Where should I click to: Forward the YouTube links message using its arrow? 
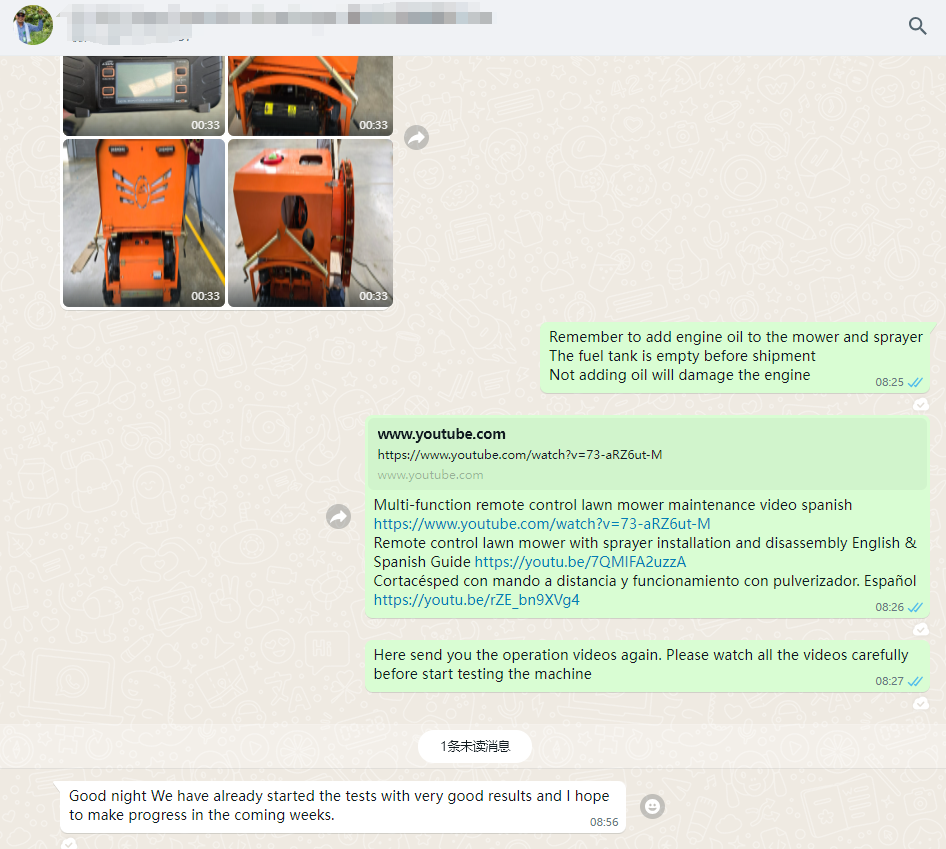point(339,516)
